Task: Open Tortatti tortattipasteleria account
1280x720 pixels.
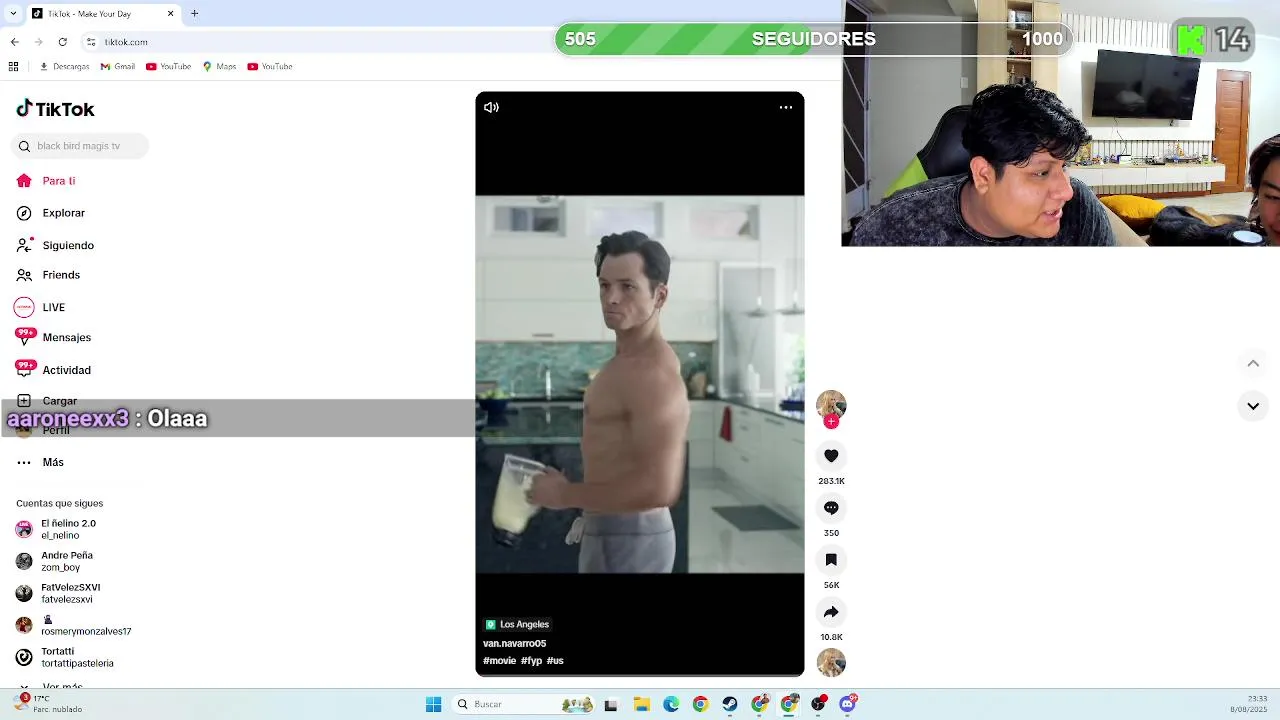Action: (66, 657)
